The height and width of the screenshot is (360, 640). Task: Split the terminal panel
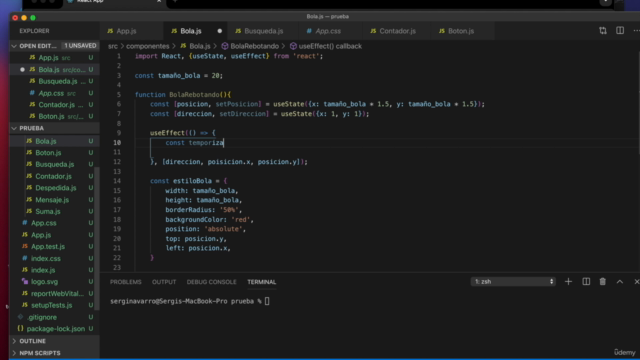click(586, 282)
